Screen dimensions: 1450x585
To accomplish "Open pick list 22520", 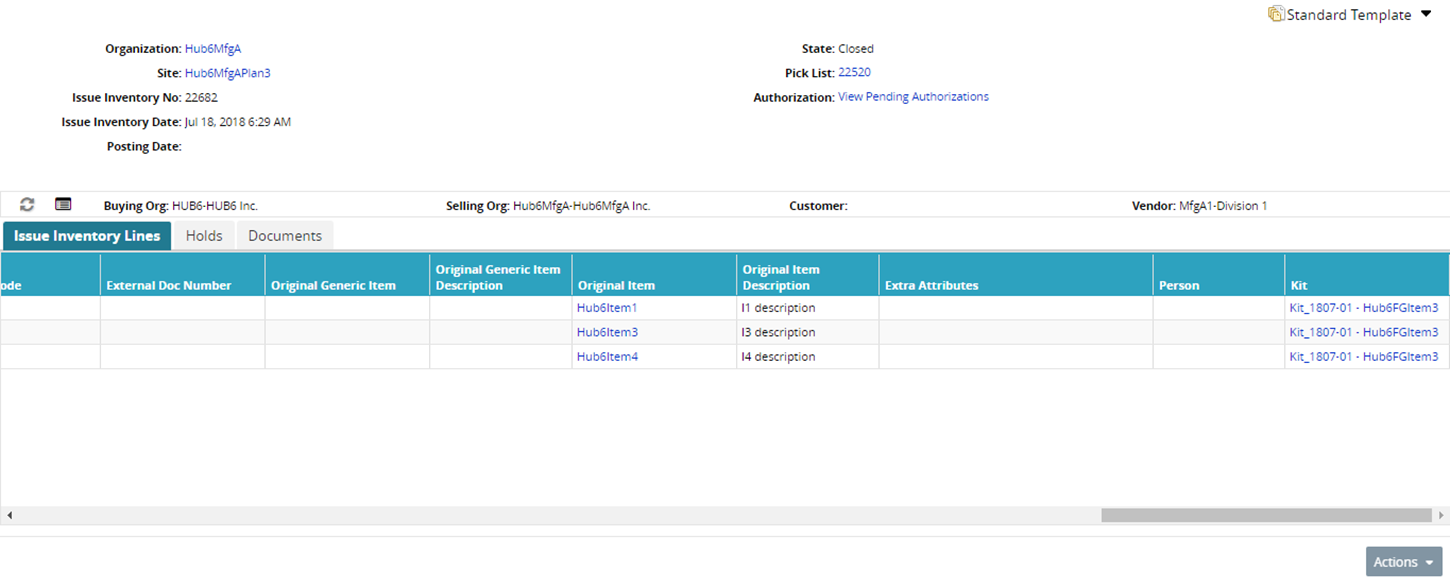I will [854, 73].
